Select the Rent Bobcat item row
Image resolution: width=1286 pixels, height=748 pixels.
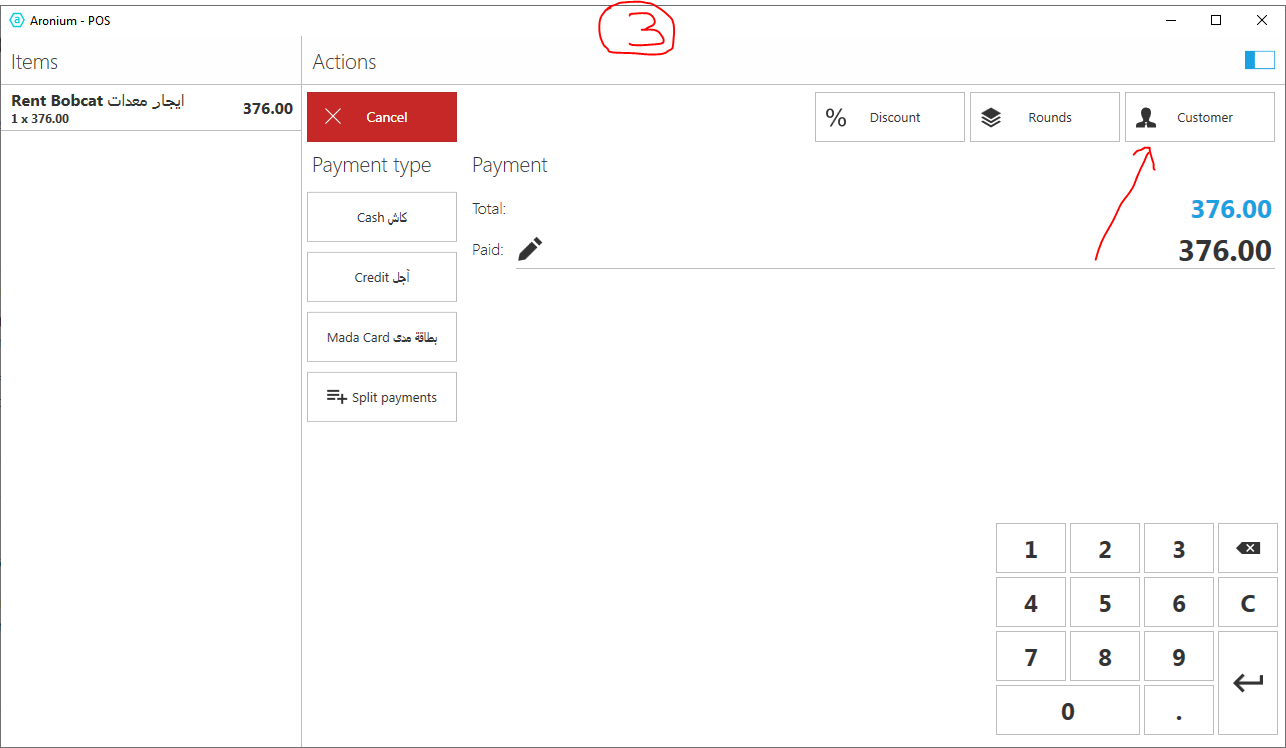click(x=150, y=108)
